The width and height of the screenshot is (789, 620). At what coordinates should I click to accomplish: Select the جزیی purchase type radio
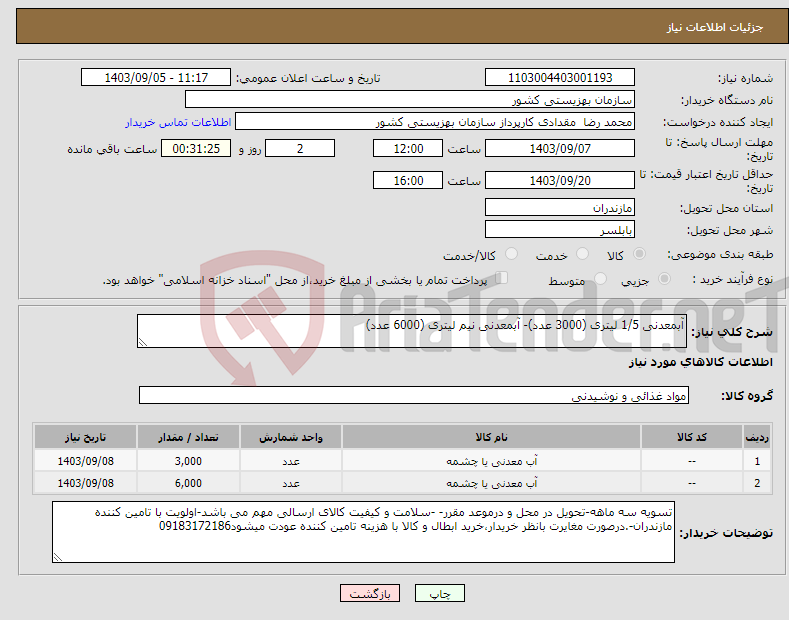[x=664, y=278]
